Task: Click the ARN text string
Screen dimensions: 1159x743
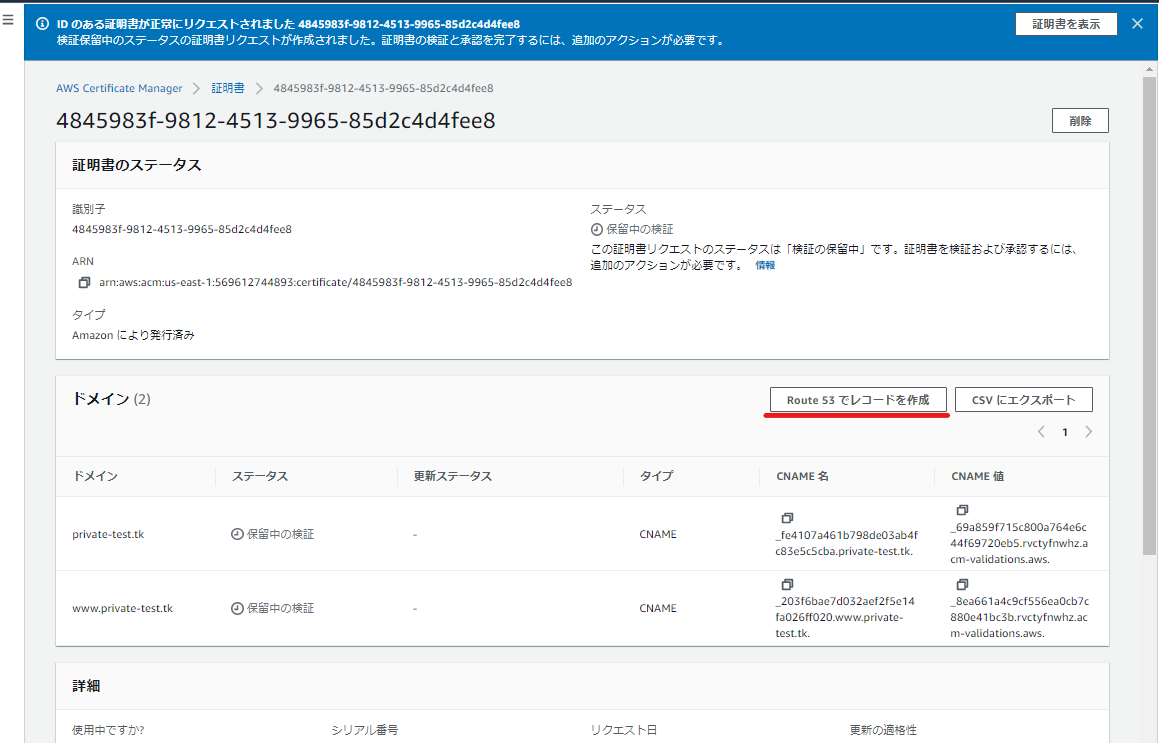Action: pos(336,282)
